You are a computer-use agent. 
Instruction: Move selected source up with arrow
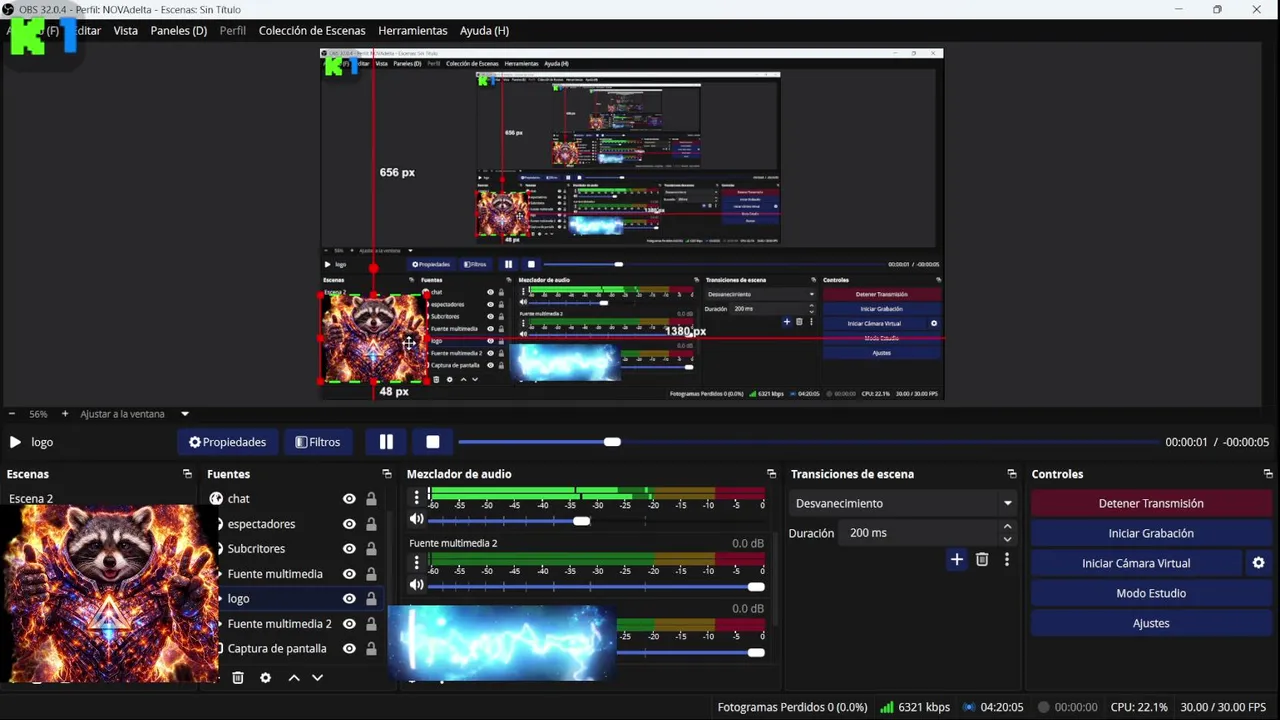coord(294,678)
